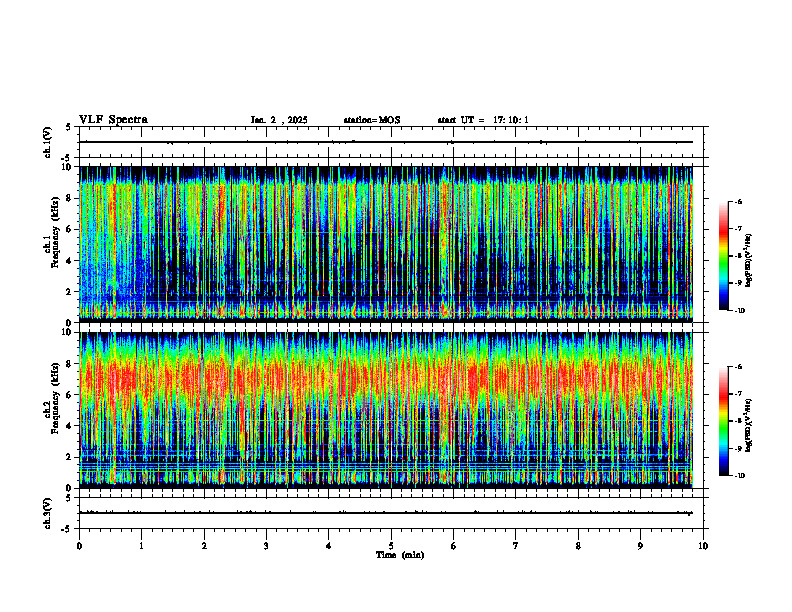Click inside the ch.2 spectrogram panel
This screenshot has height=612, width=792.
[386, 410]
